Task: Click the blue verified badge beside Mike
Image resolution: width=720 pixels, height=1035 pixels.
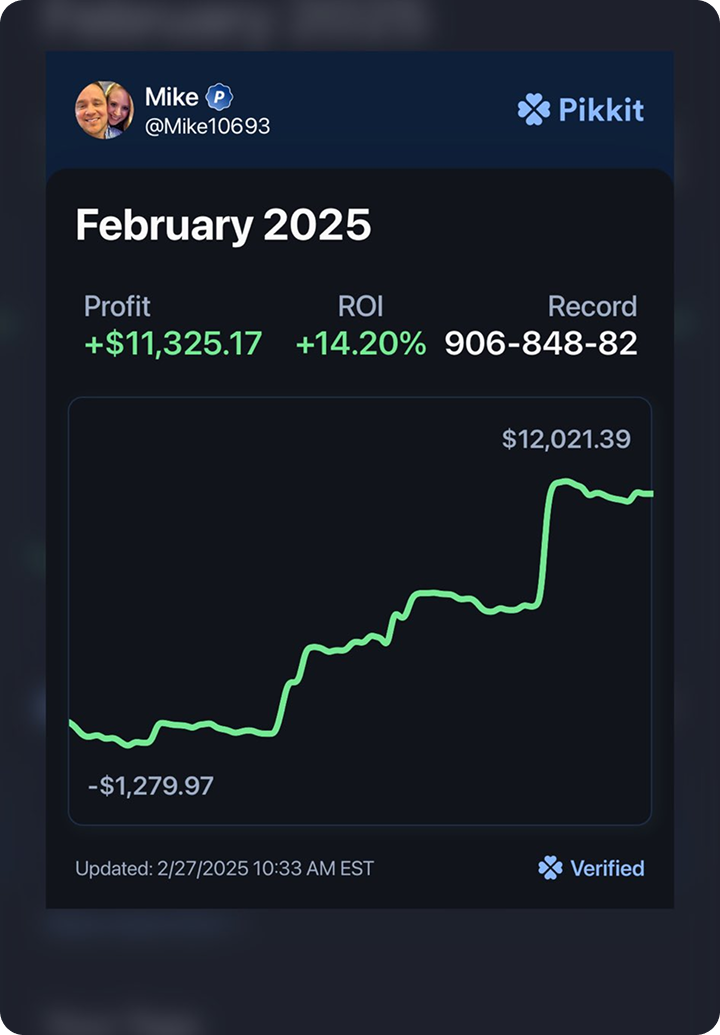Action: (219, 98)
